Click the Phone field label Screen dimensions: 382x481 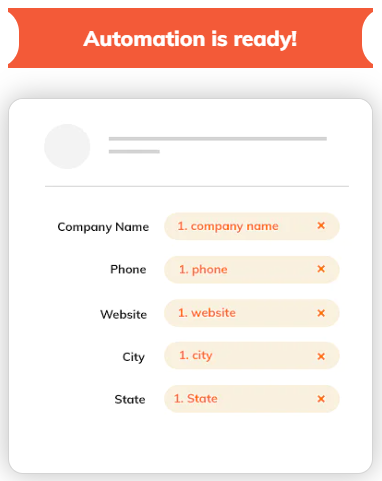(x=128, y=269)
